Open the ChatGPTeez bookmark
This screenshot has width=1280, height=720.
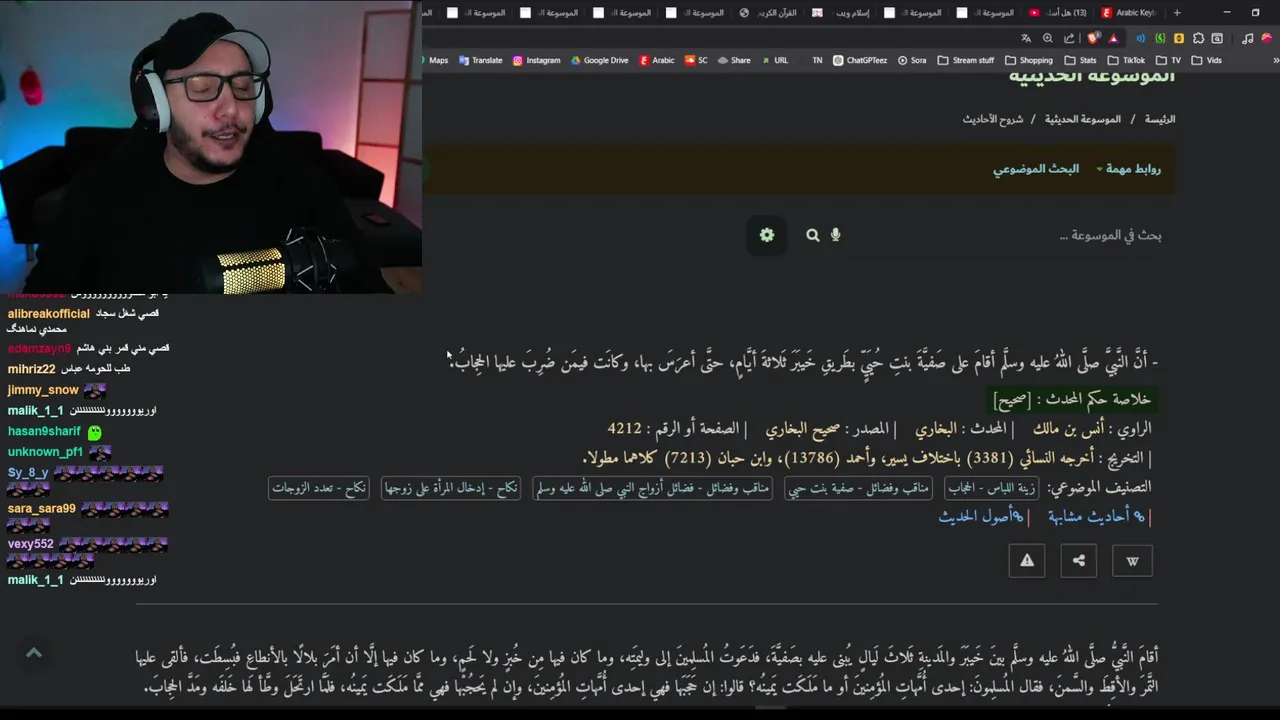[x=859, y=60]
